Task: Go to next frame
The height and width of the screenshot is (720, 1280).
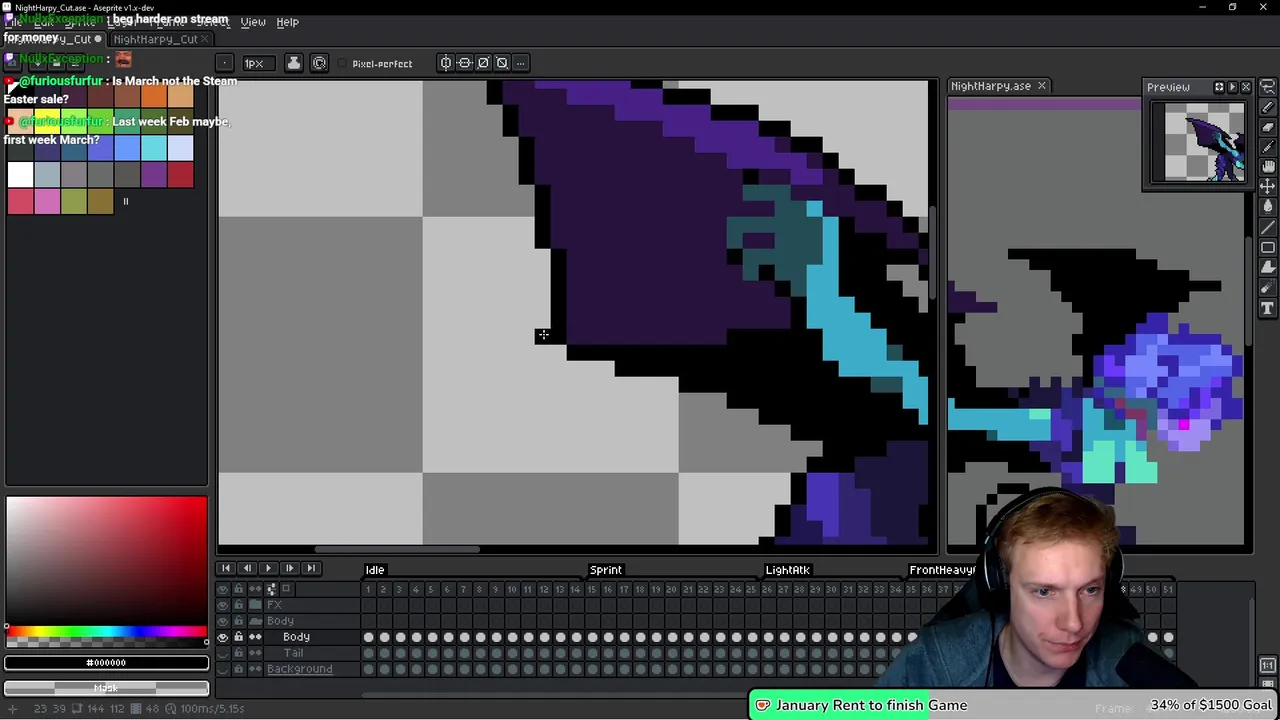Action: pos(289,568)
